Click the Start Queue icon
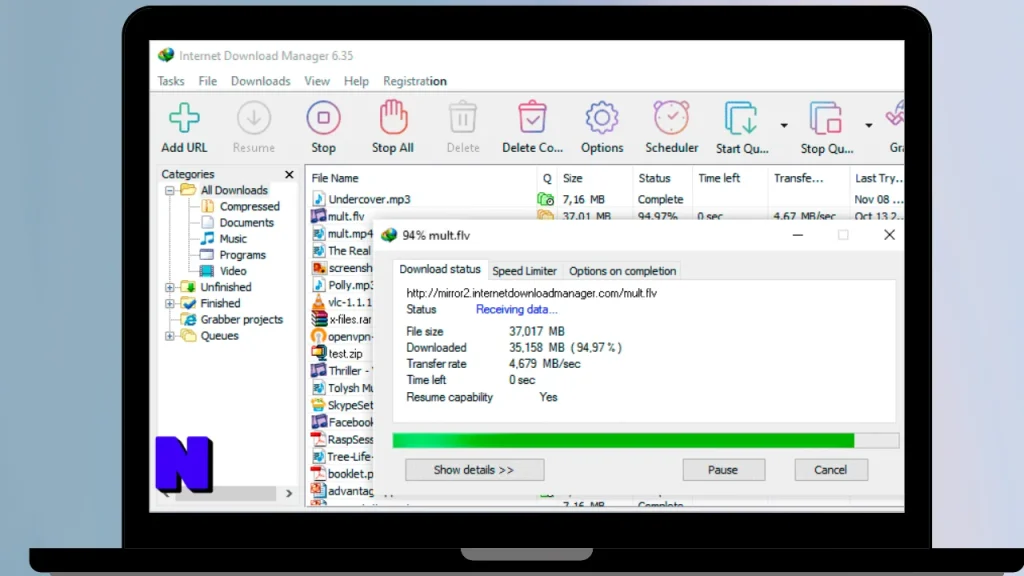1024x576 pixels. click(x=741, y=119)
